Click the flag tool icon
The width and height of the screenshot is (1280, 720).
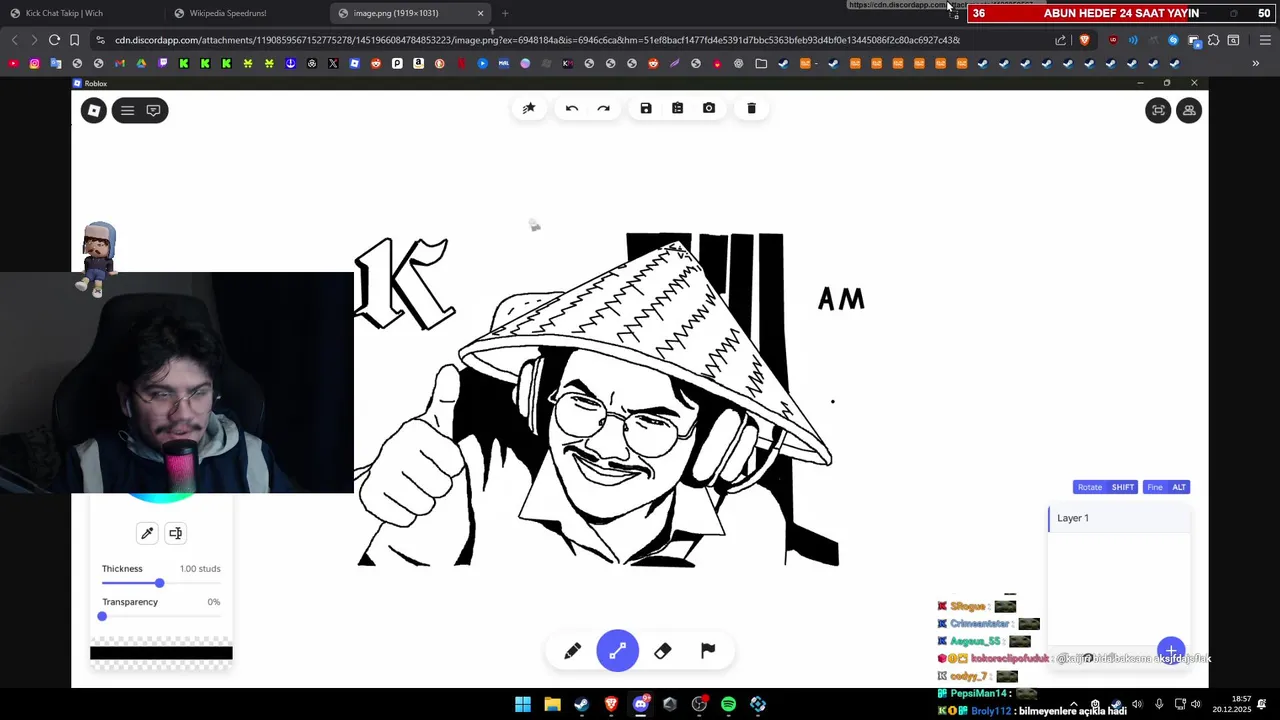(x=708, y=651)
